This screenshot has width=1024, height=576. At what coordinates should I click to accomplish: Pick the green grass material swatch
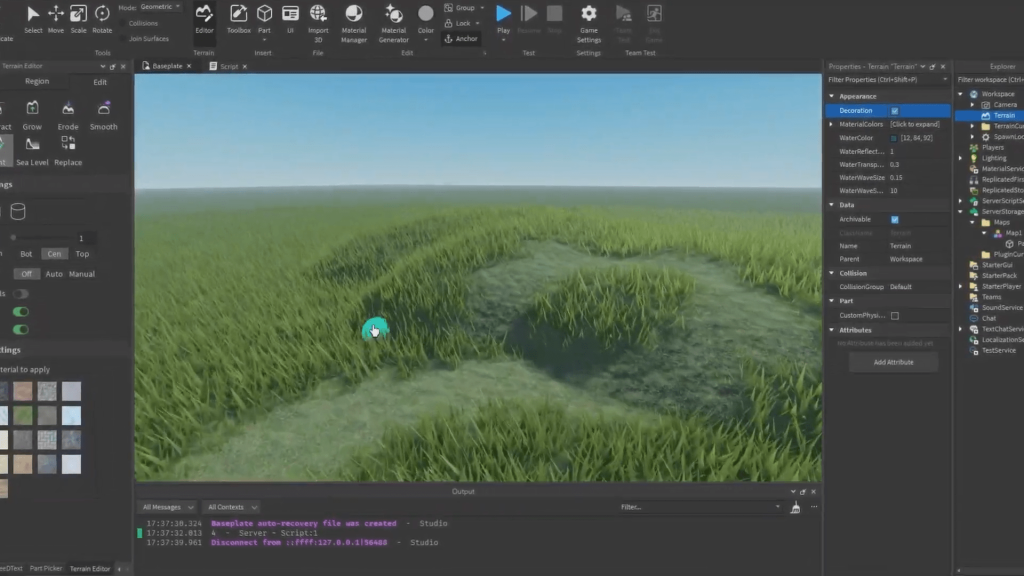pyautogui.click(x=23, y=415)
